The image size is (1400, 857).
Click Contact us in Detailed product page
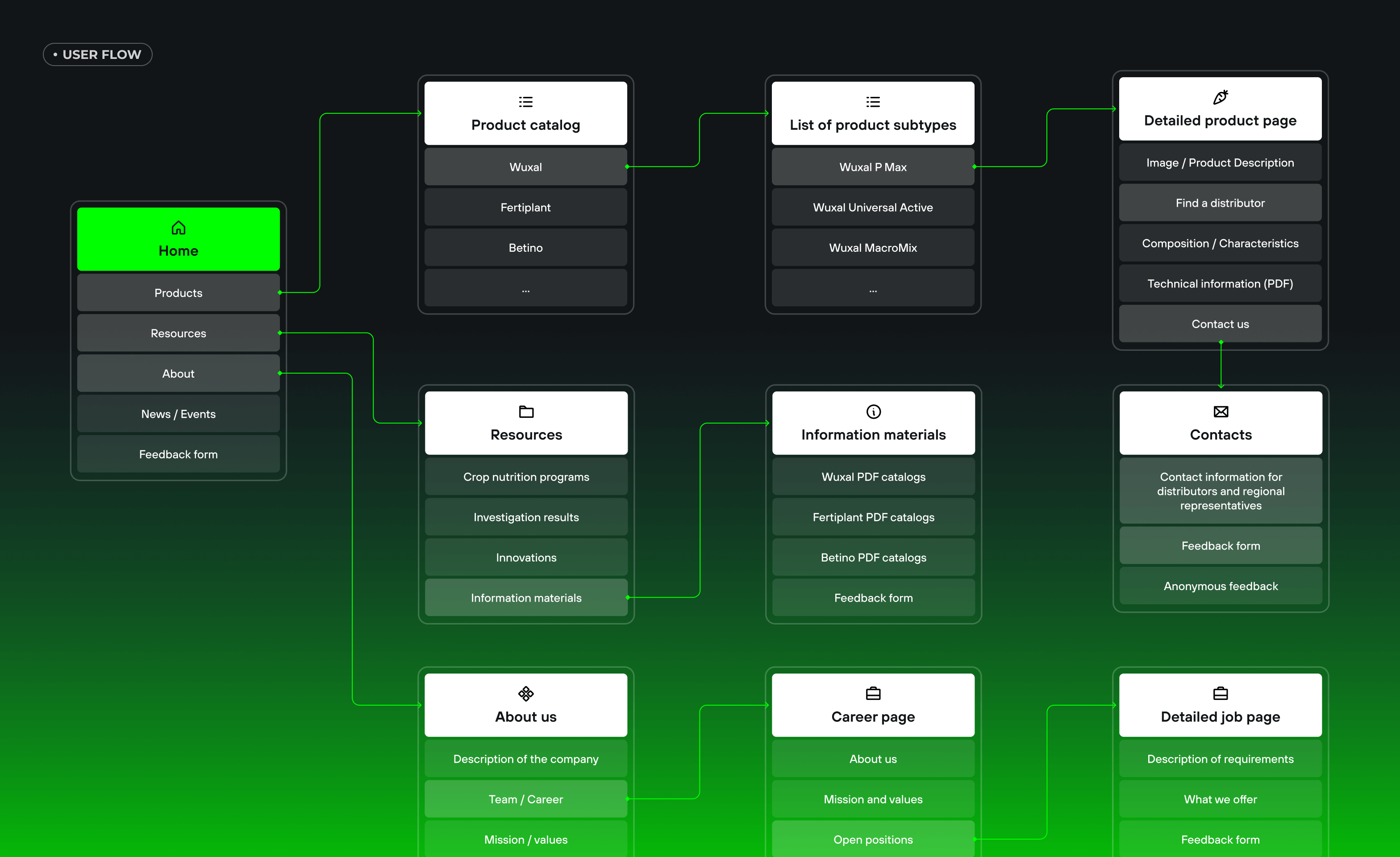point(1221,323)
